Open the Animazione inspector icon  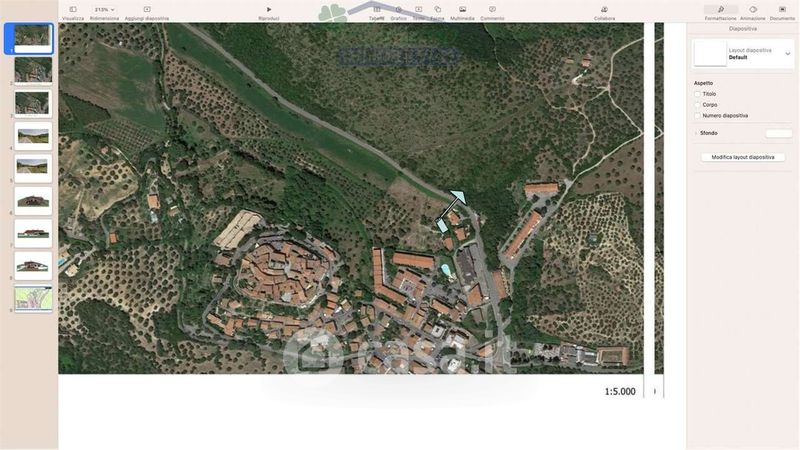(x=753, y=9)
